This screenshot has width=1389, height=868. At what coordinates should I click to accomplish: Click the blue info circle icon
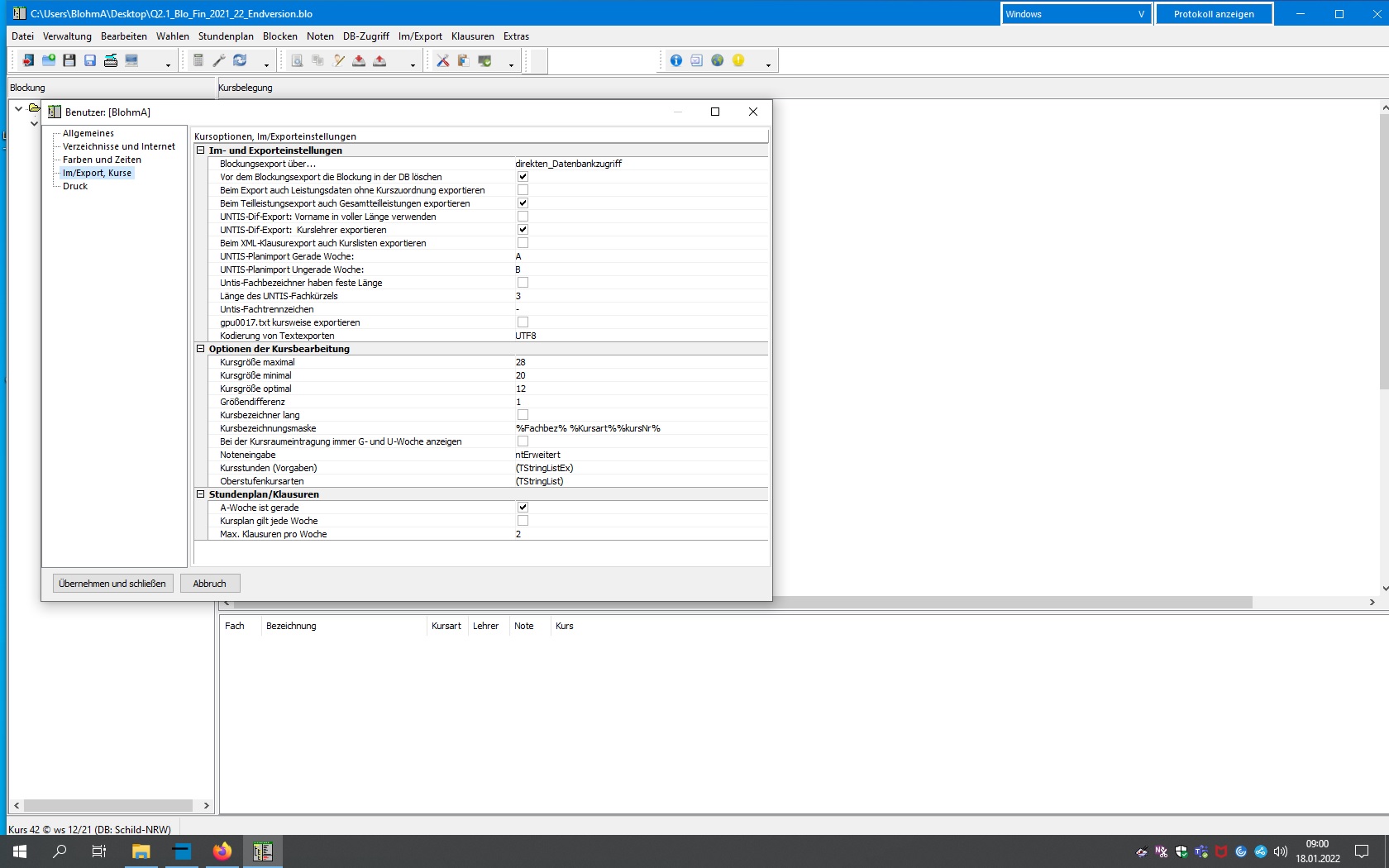coord(676,60)
